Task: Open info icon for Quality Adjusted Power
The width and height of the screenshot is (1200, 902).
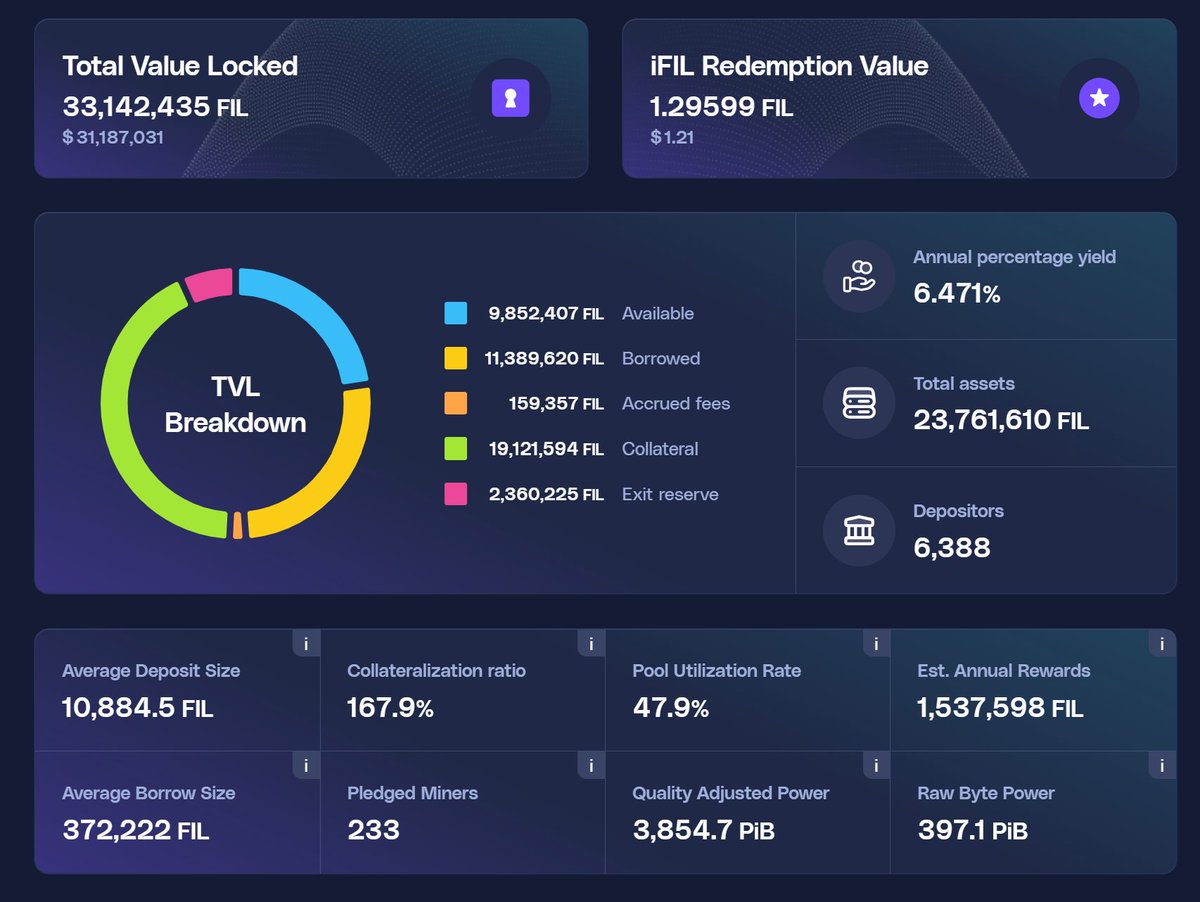Action: tap(876, 766)
